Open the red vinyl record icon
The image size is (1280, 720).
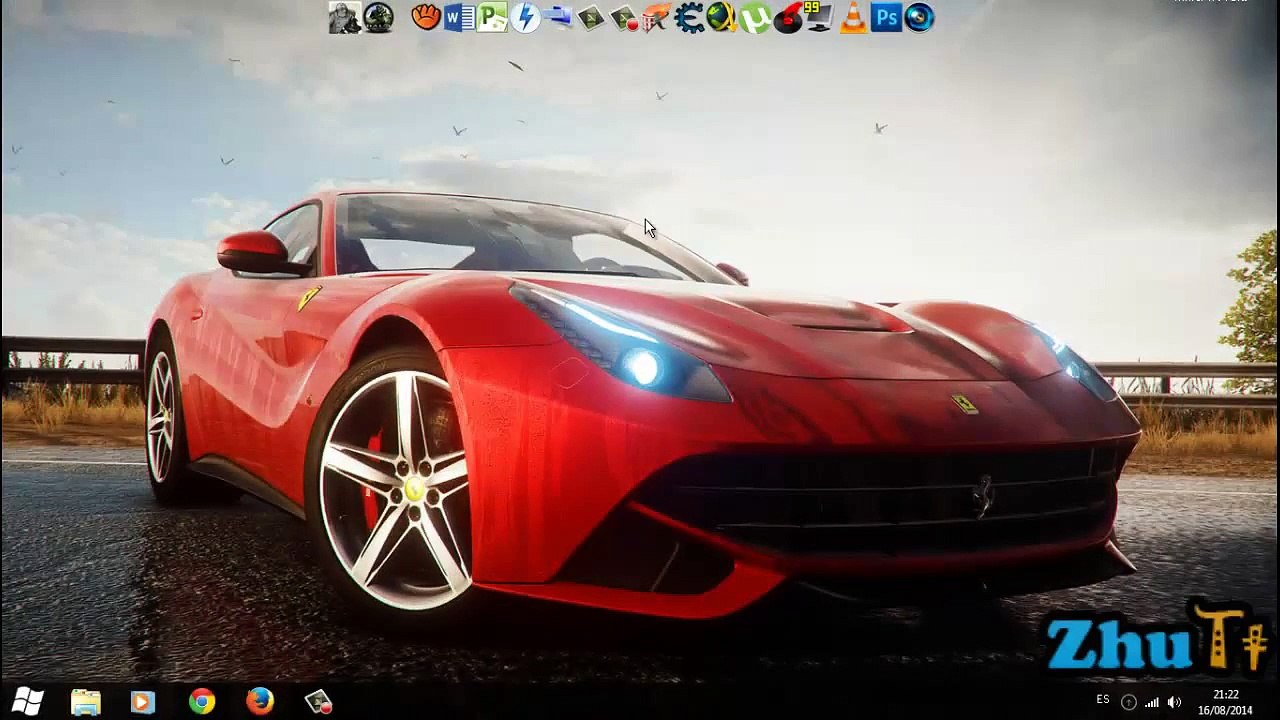(x=788, y=17)
